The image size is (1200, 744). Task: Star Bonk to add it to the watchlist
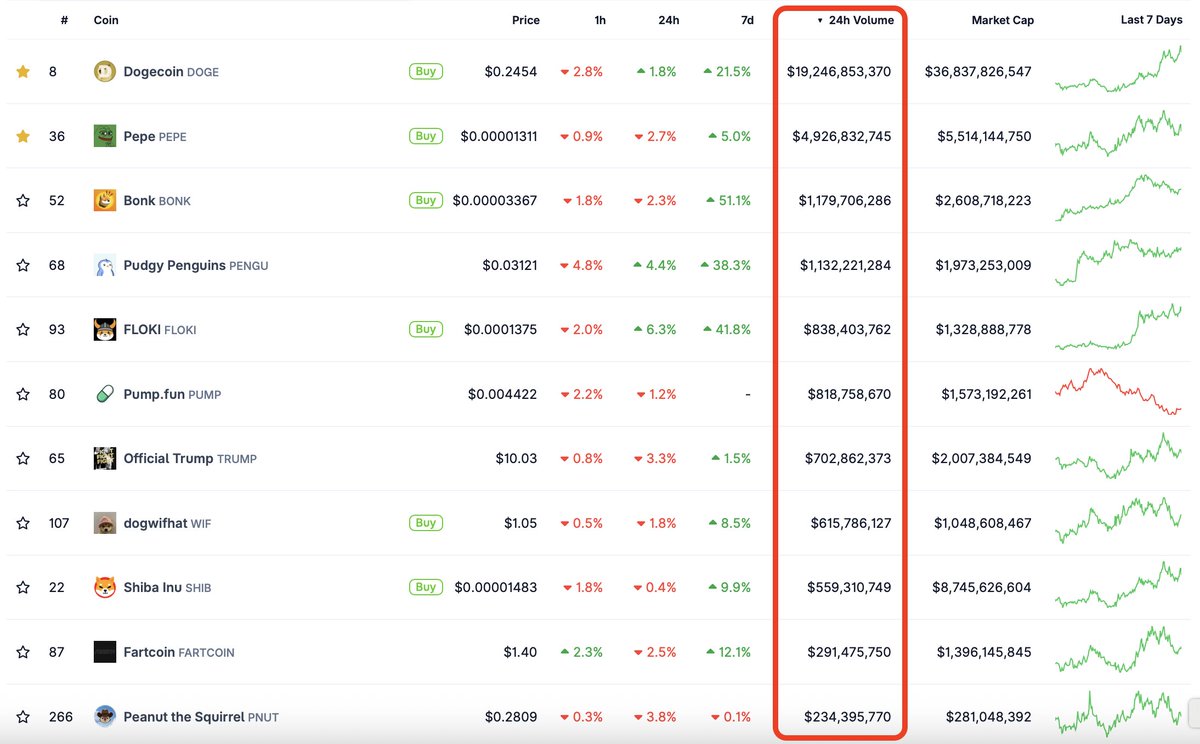pos(23,201)
